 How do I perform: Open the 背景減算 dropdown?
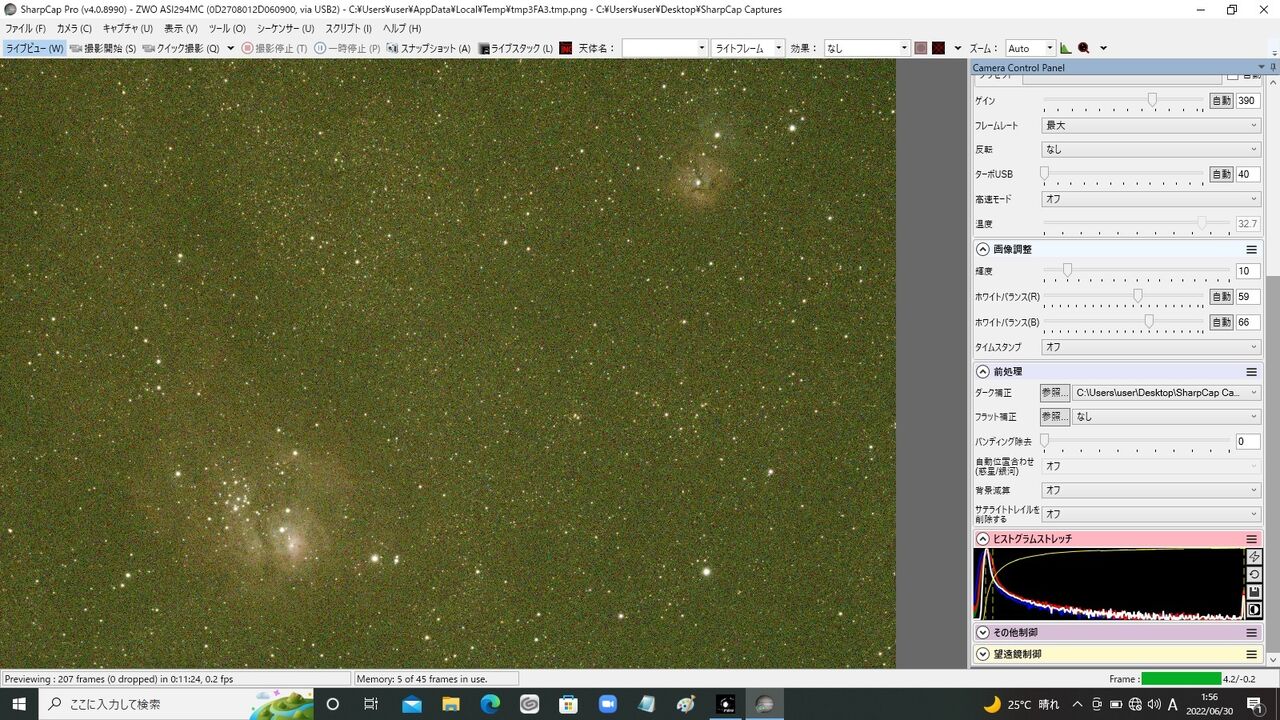(x=1151, y=490)
